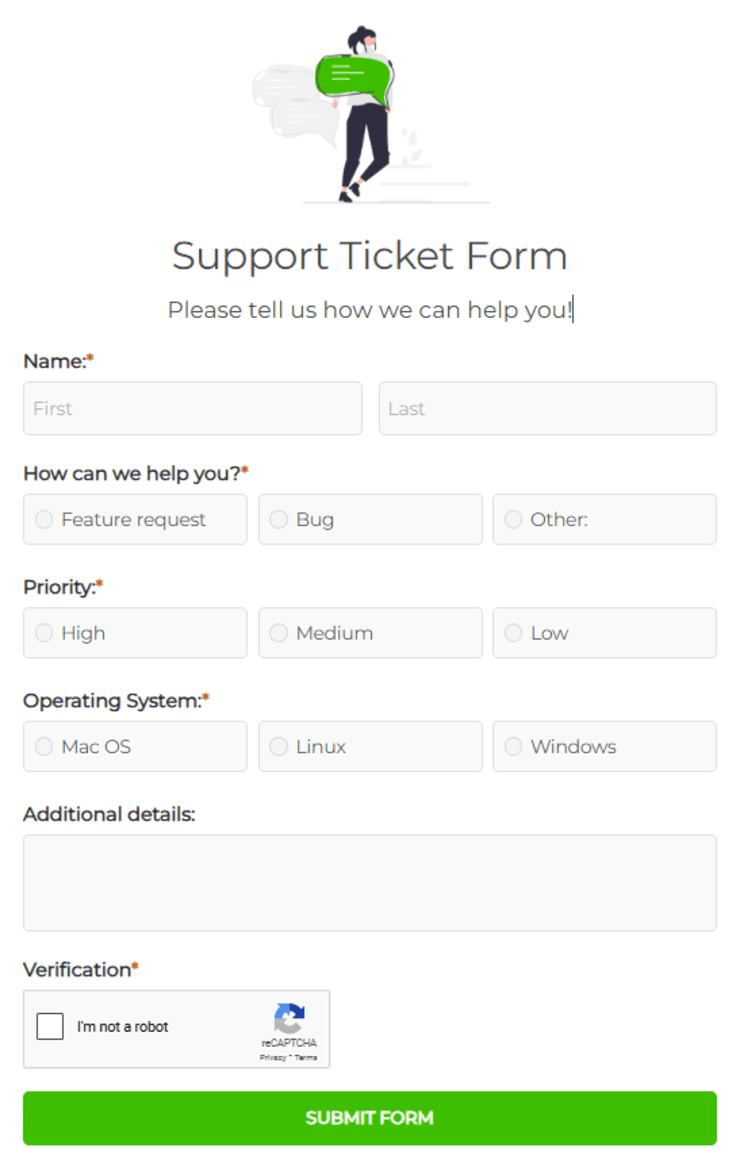Select the "Bug" option
The image size is (740, 1167).
pyautogui.click(x=278, y=519)
